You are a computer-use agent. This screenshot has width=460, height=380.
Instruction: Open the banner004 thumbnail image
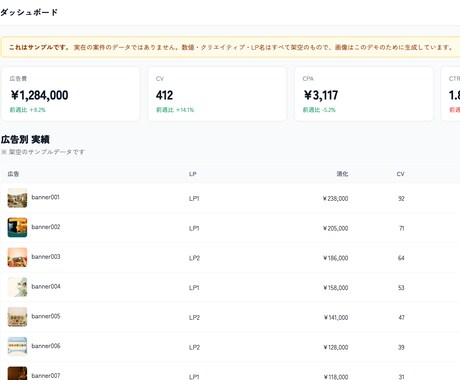(17, 287)
